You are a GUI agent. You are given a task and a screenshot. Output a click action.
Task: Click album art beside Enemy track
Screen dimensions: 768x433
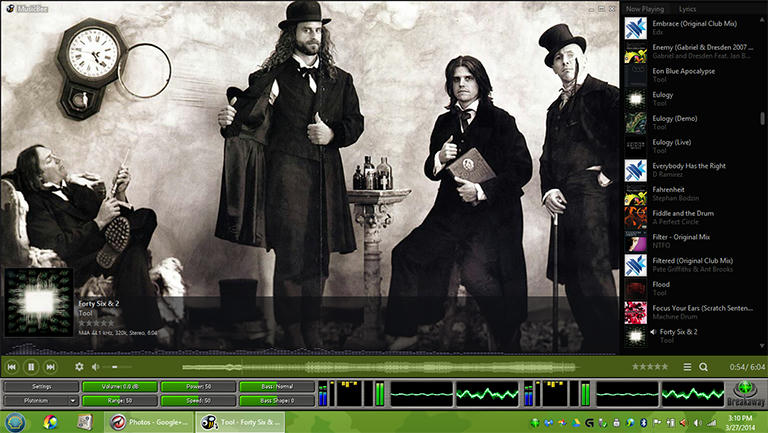[x=635, y=51]
